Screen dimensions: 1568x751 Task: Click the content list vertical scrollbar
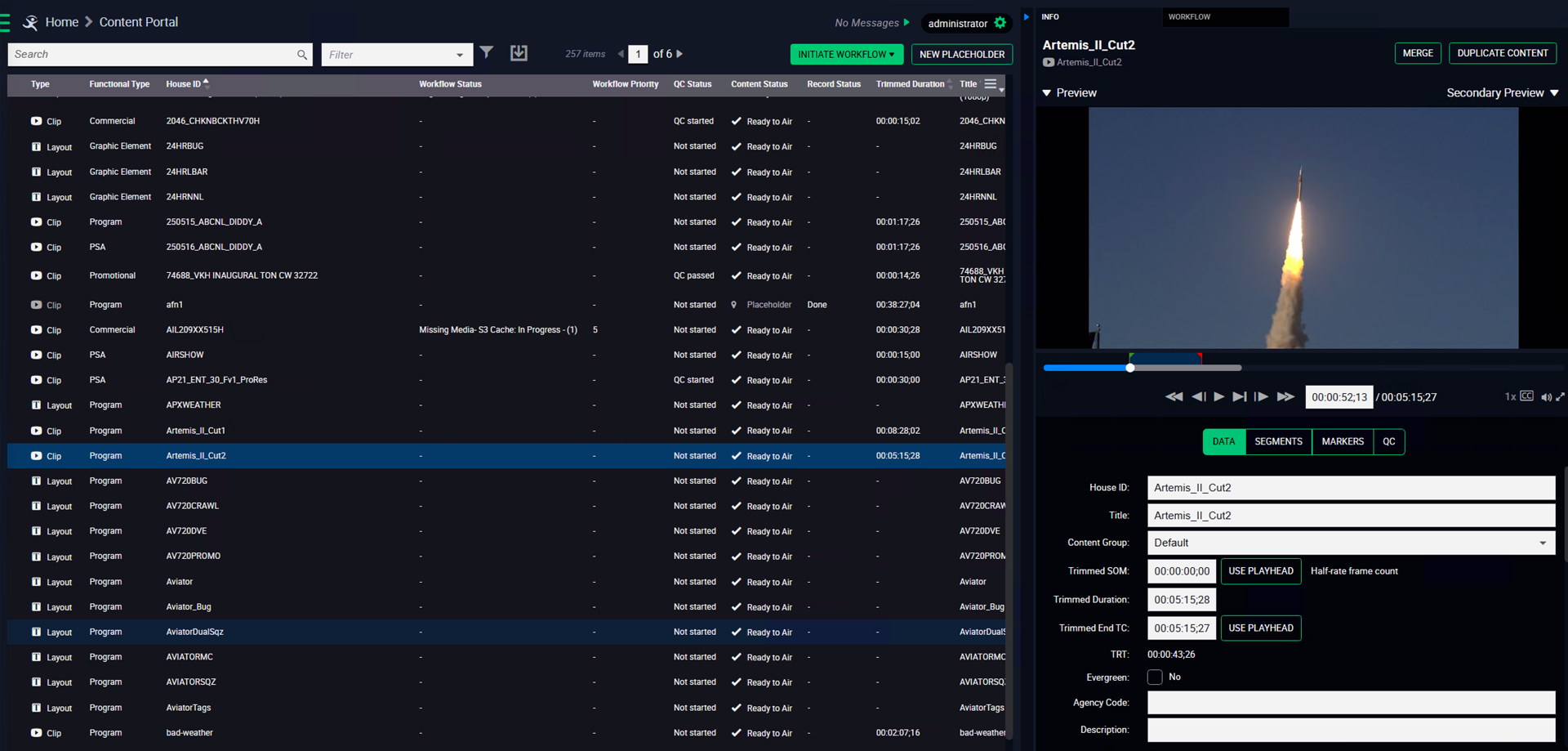point(1009,552)
